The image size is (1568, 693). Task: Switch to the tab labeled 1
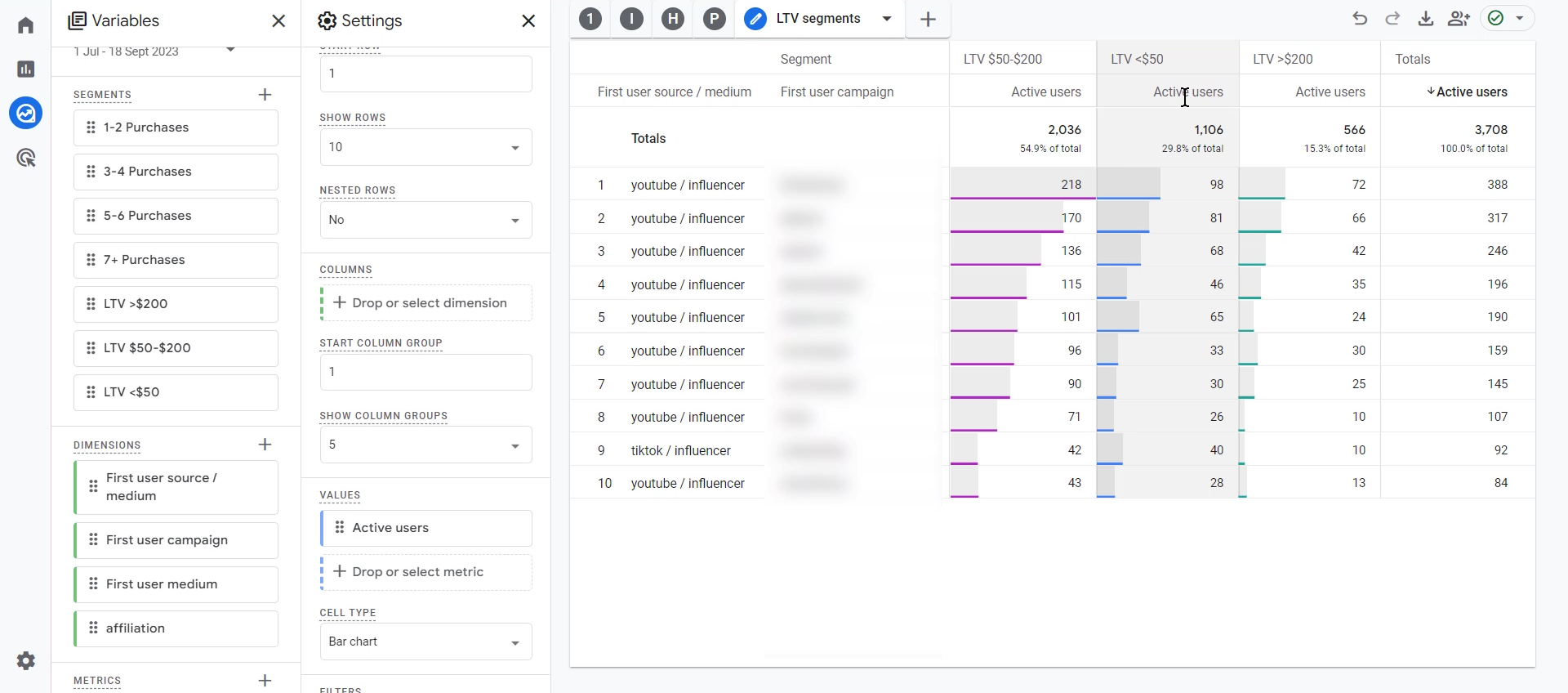(x=590, y=19)
